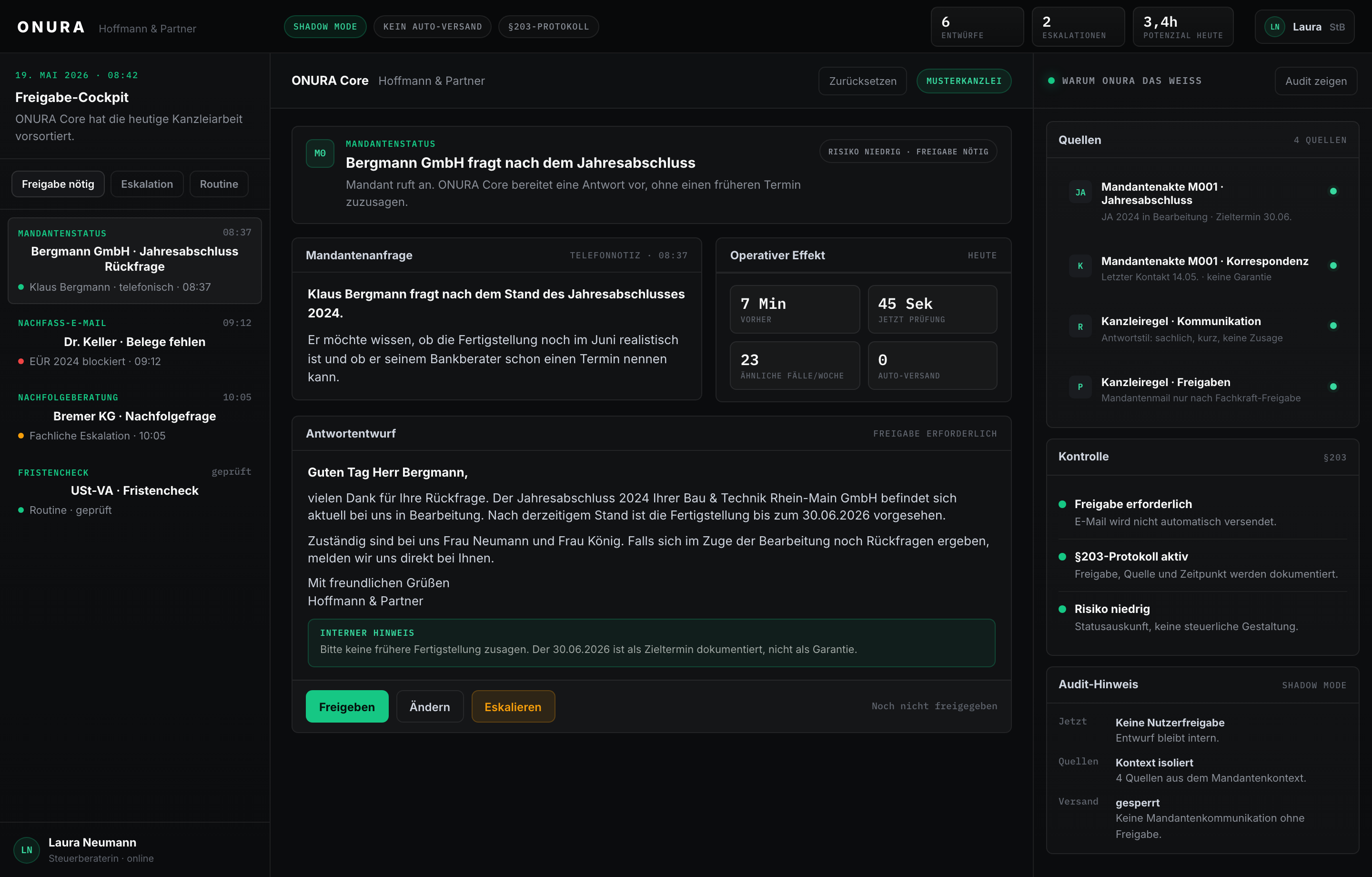Click the 7 Min Vorher metric card
The image size is (1372, 877).
pyautogui.click(x=795, y=309)
